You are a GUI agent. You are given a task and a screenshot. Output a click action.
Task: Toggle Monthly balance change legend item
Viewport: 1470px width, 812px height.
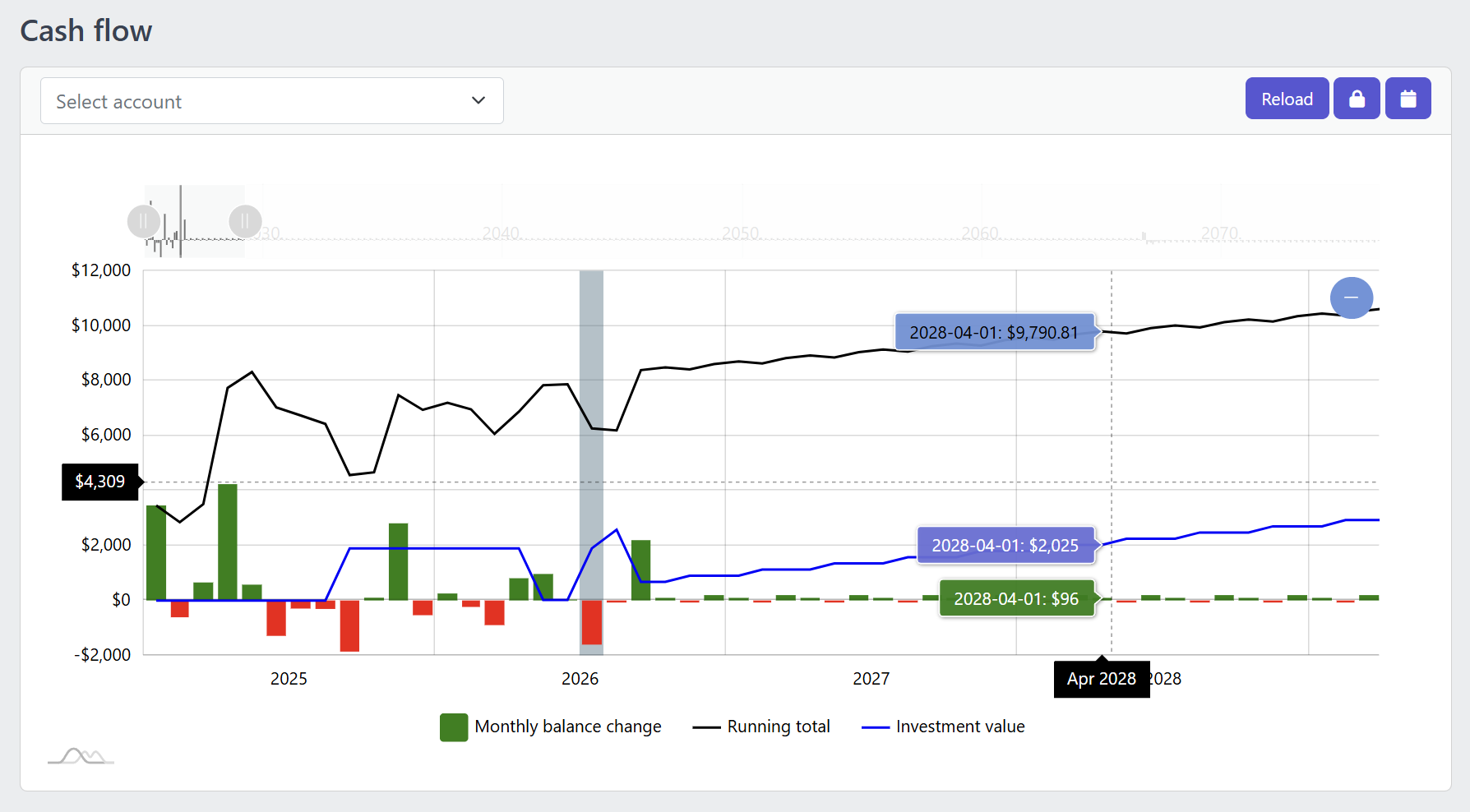click(x=551, y=727)
